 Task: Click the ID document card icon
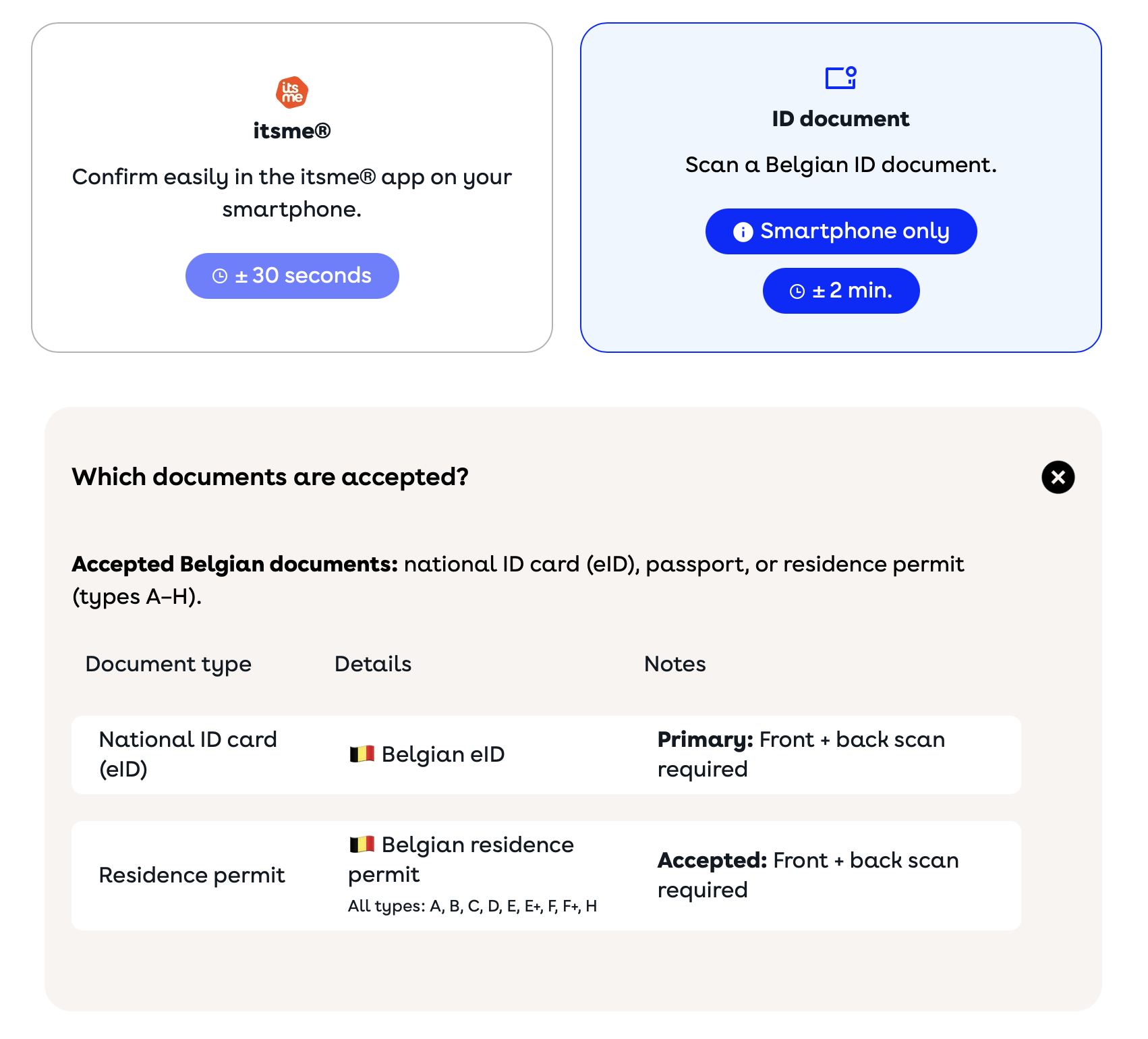pyautogui.click(x=841, y=78)
